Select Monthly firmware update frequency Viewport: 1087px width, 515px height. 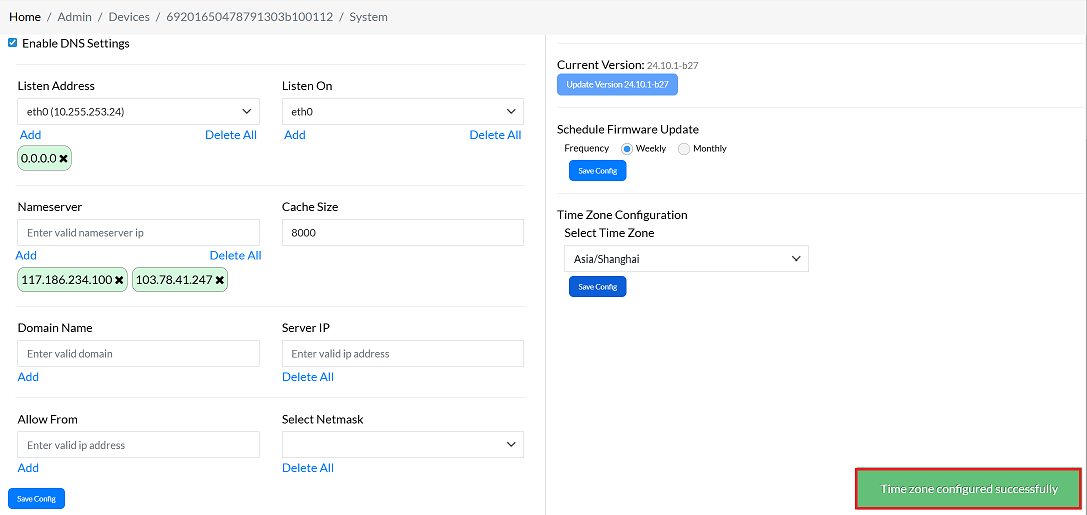coord(684,149)
